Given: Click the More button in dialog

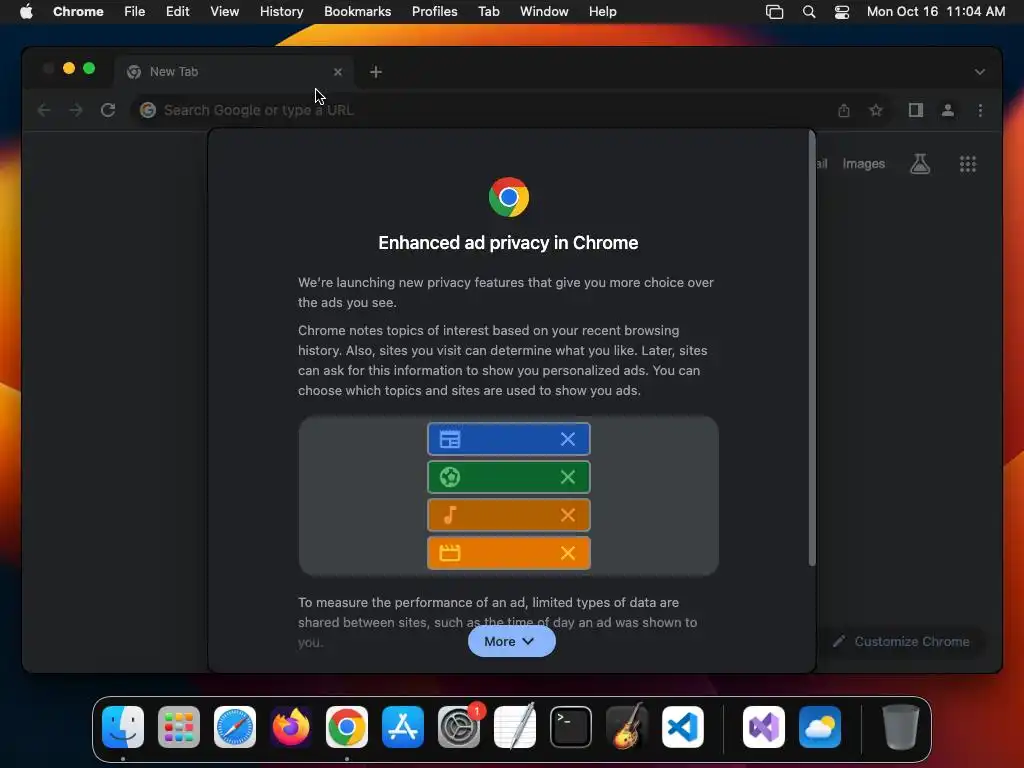Looking at the screenshot, I should tap(511, 641).
